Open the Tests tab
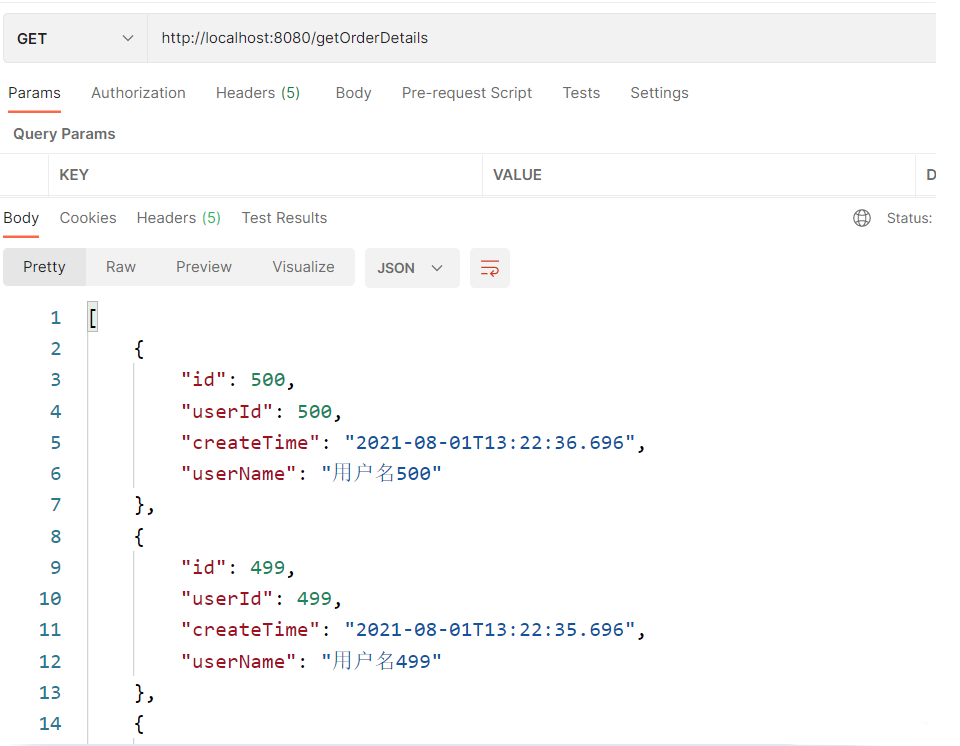This screenshot has height=746, width=960. [x=581, y=93]
